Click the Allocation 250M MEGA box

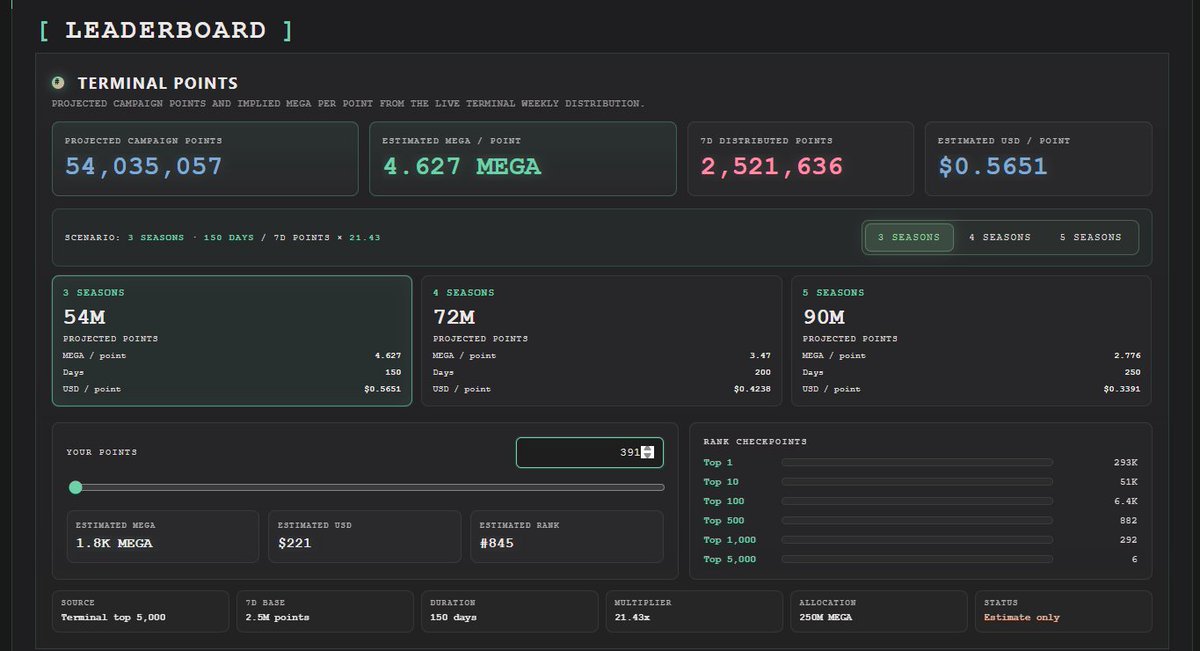tap(878, 611)
